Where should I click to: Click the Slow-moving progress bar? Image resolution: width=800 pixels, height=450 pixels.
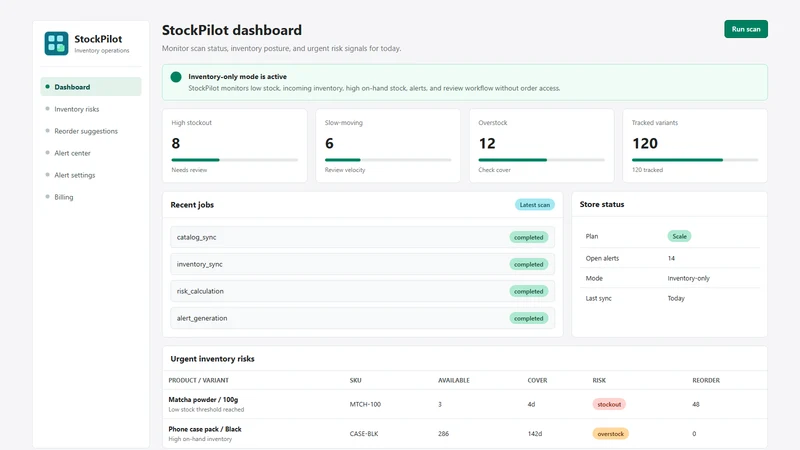(388, 160)
